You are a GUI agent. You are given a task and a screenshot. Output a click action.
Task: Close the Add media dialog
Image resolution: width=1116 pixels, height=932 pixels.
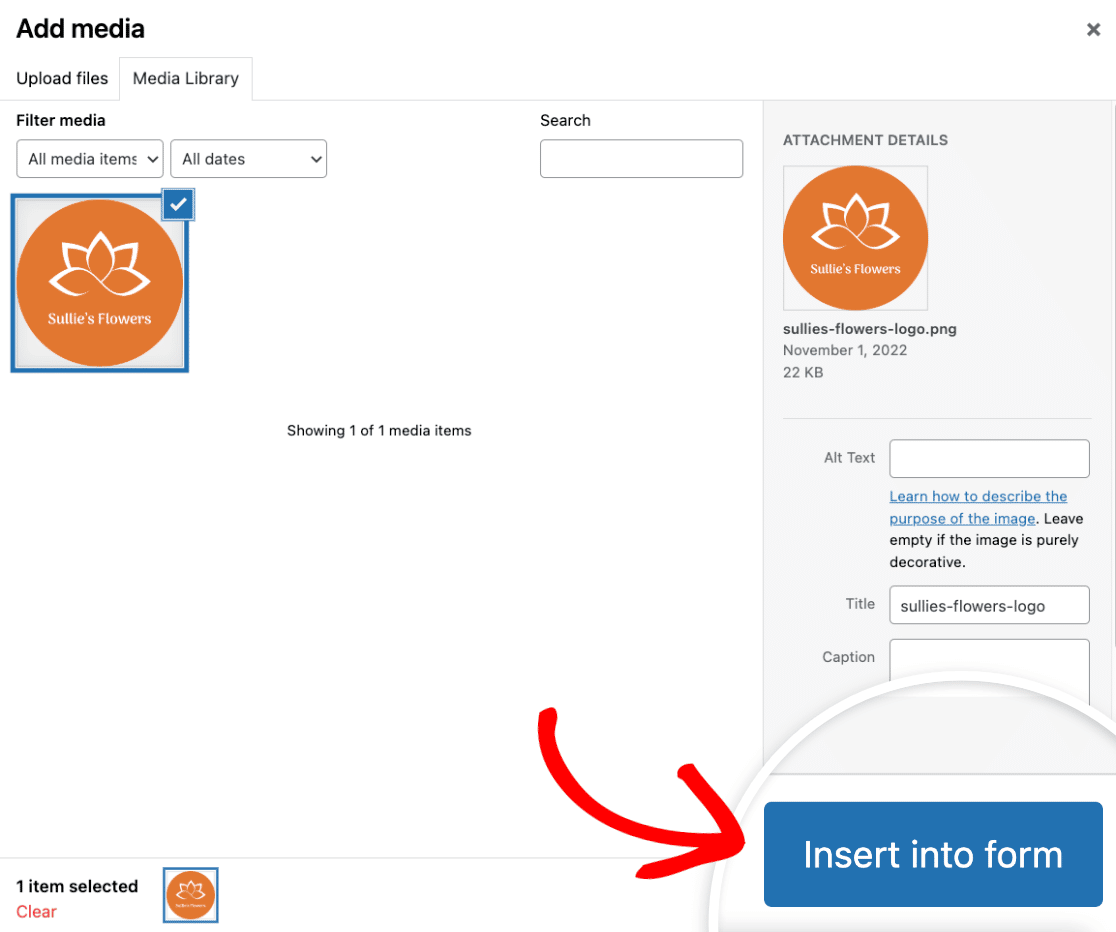[x=1093, y=30]
